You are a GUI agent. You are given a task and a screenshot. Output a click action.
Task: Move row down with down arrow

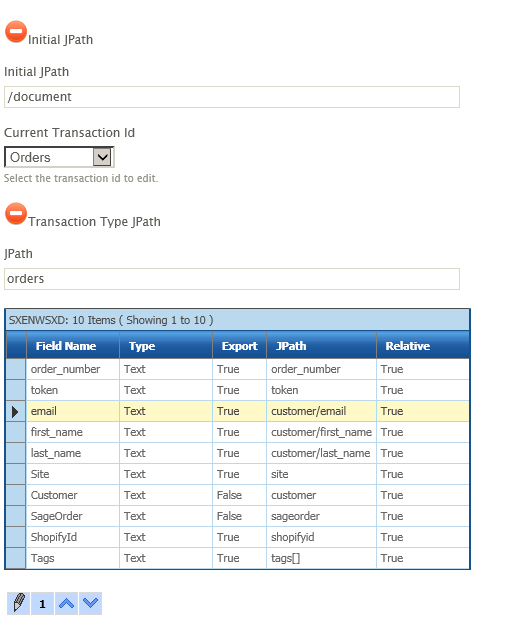(91, 603)
